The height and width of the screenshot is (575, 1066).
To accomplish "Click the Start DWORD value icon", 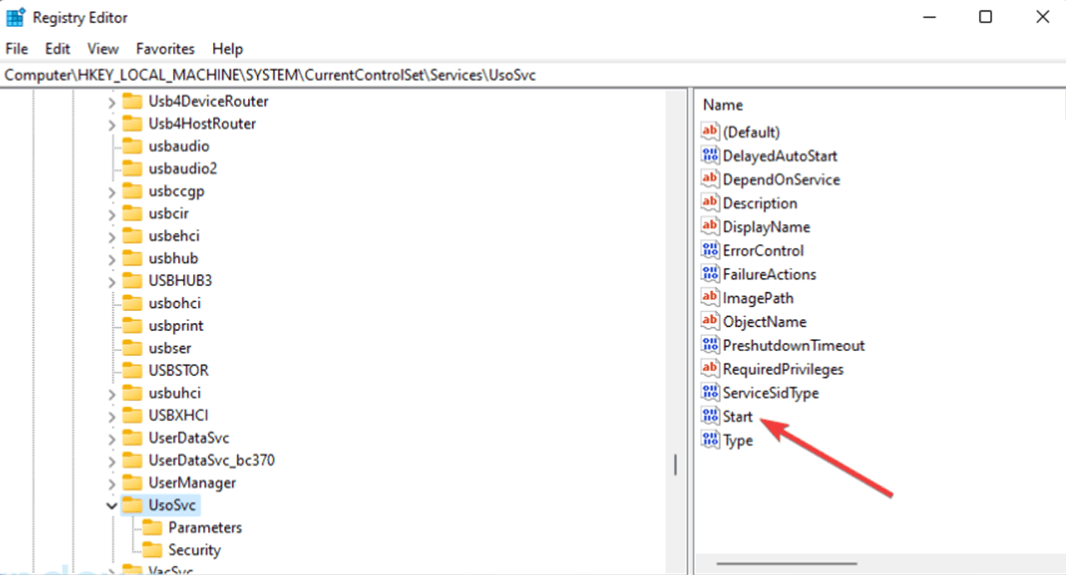I will tap(710, 416).
